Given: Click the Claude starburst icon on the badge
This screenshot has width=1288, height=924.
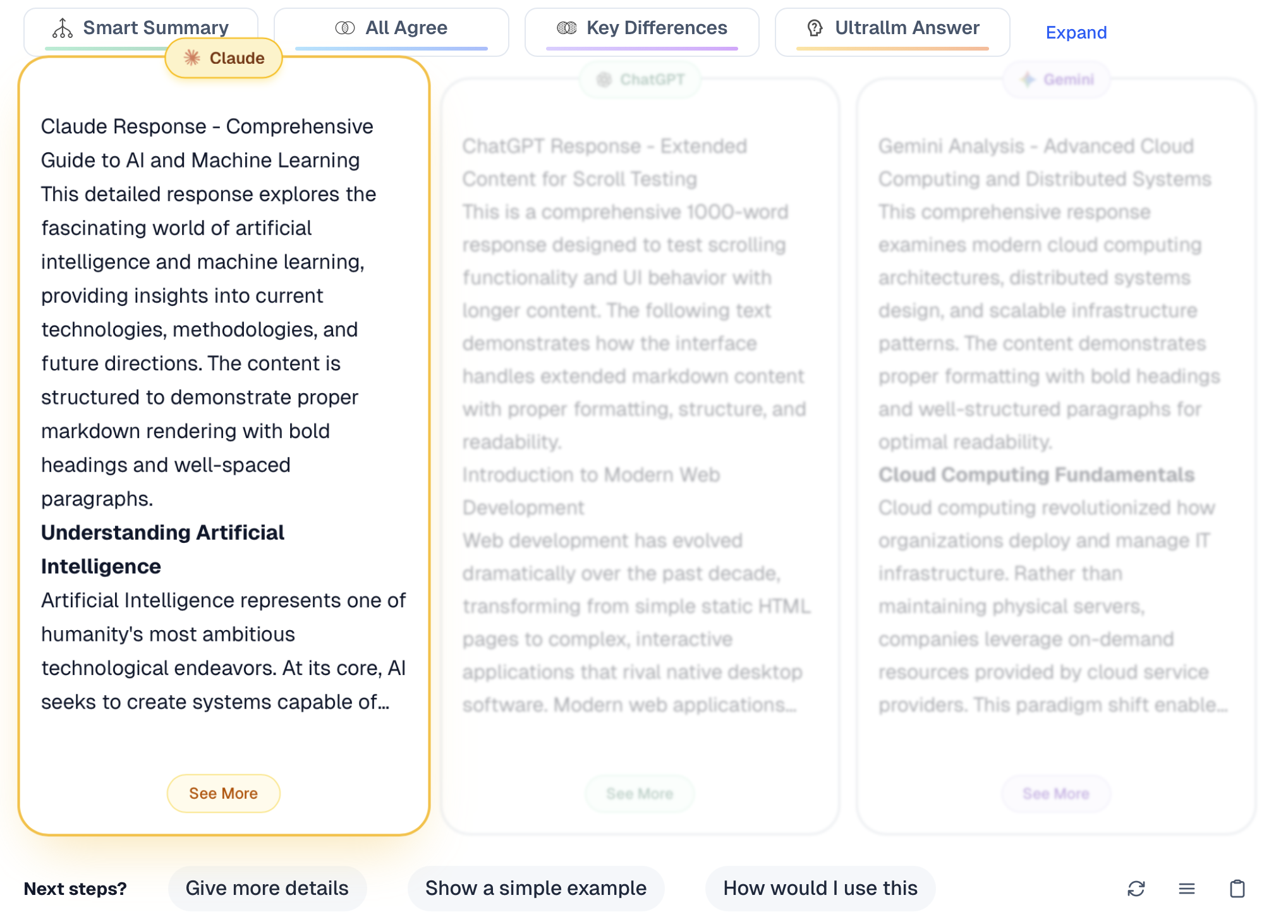Looking at the screenshot, I should (x=191, y=58).
